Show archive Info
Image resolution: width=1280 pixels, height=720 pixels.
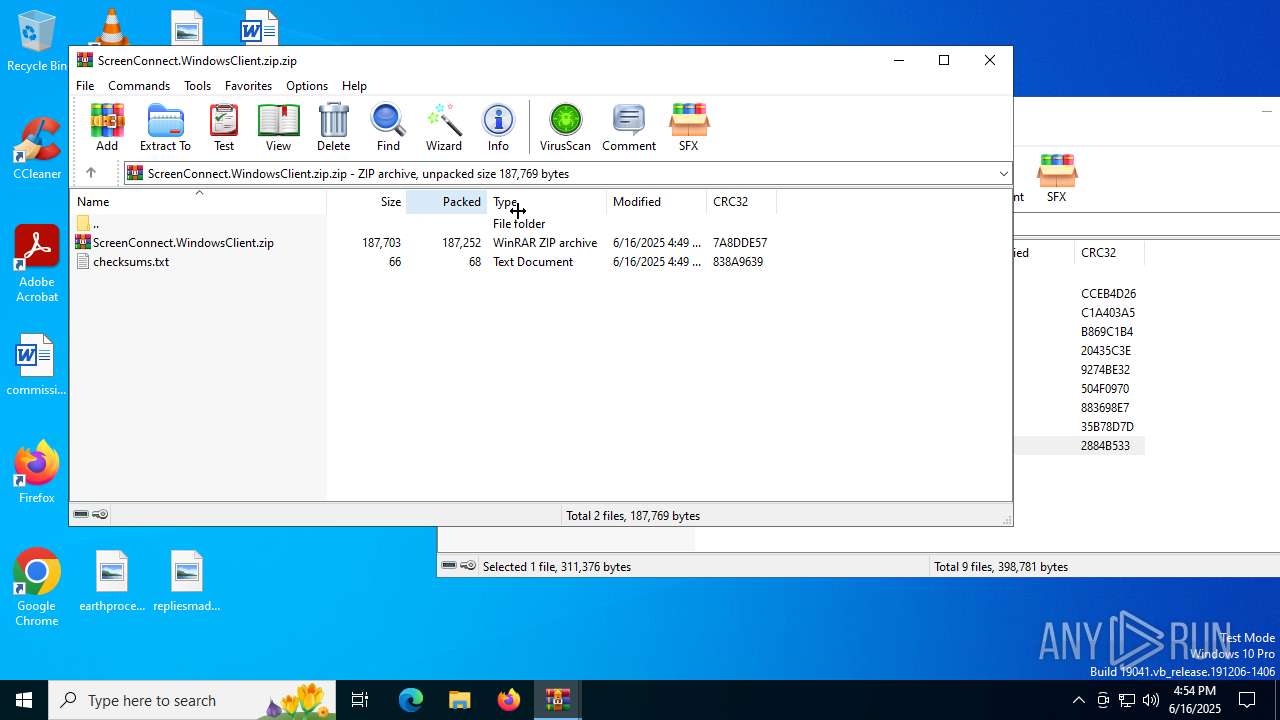(498, 127)
